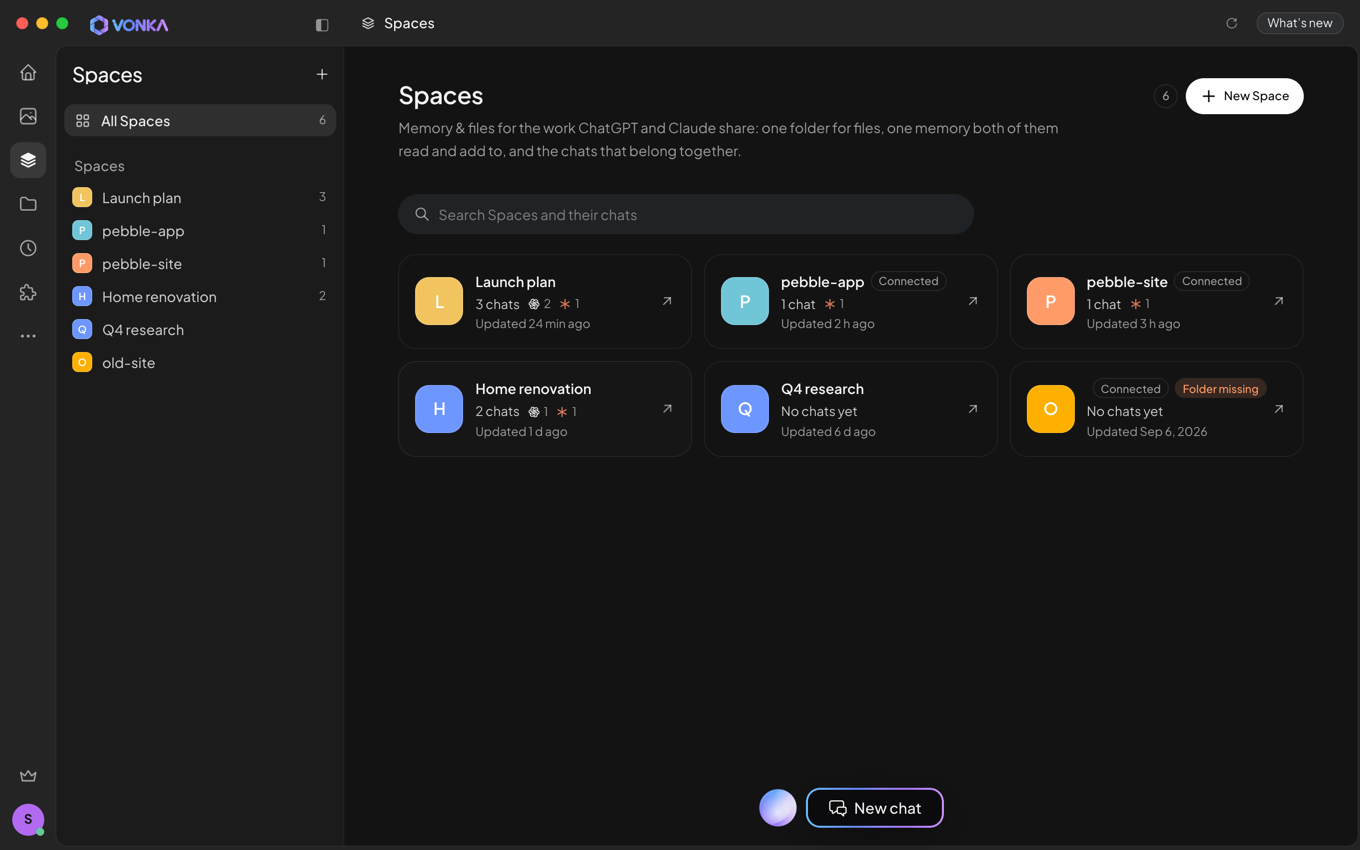Click the Q tile on Q4 research card
The image size is (1360, 850).
click(745, 409)
